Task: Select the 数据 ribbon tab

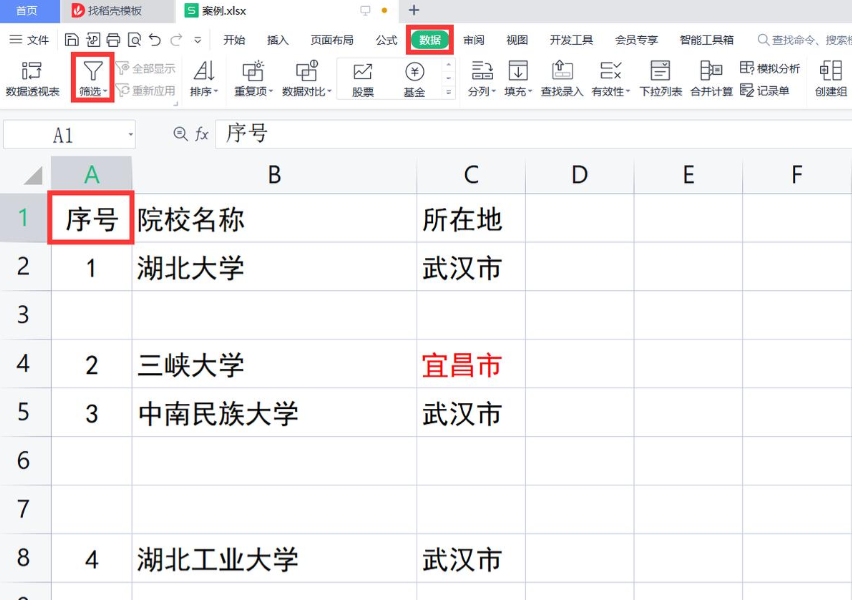Action: pyautogui.click(x=430, y=40)
